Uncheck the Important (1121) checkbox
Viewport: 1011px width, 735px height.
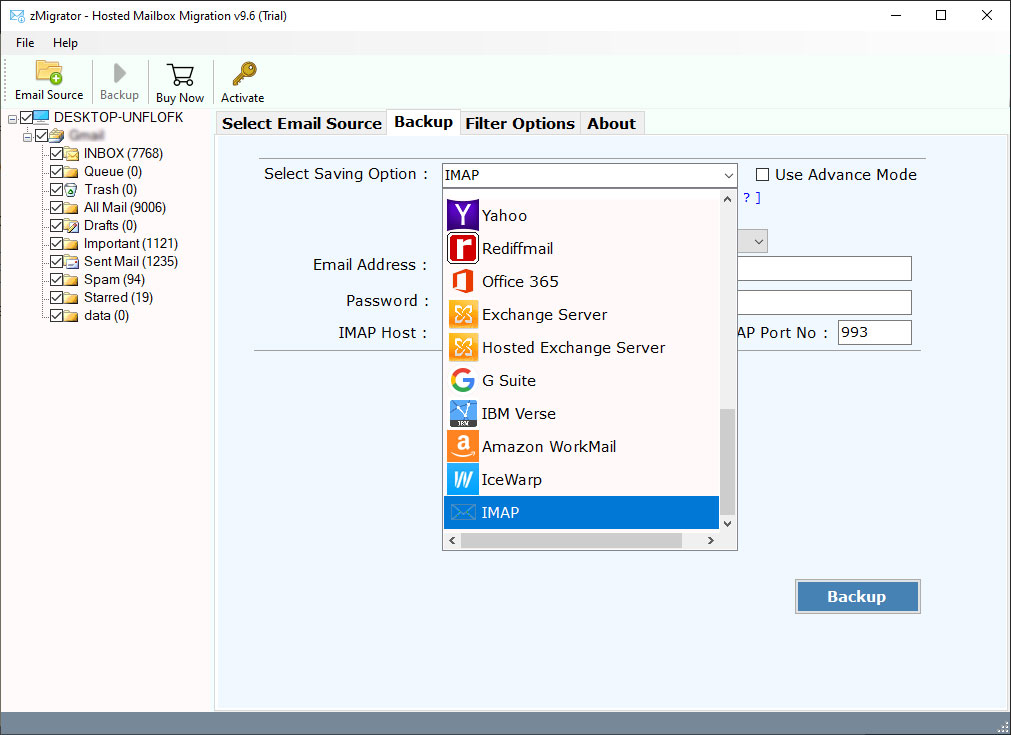(57, 244)
